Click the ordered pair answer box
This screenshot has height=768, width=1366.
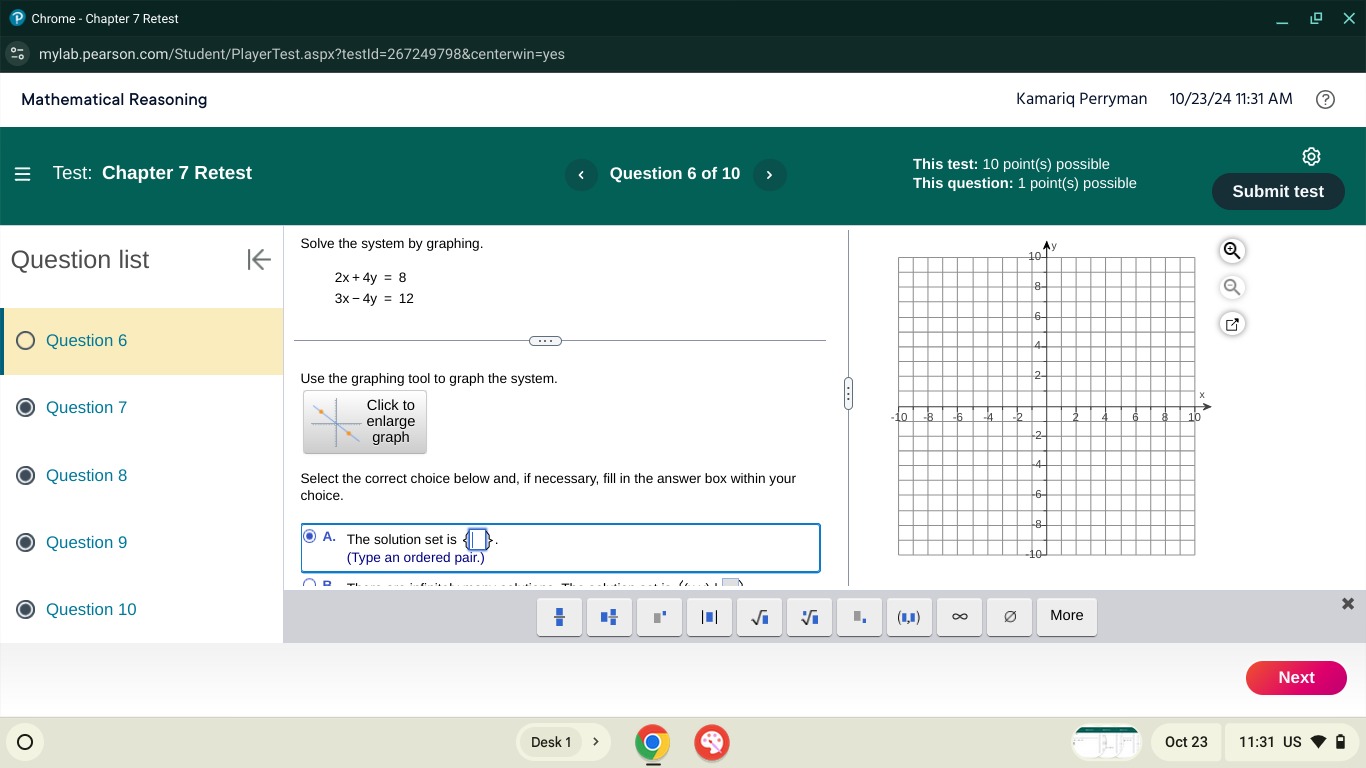(478, 540)
